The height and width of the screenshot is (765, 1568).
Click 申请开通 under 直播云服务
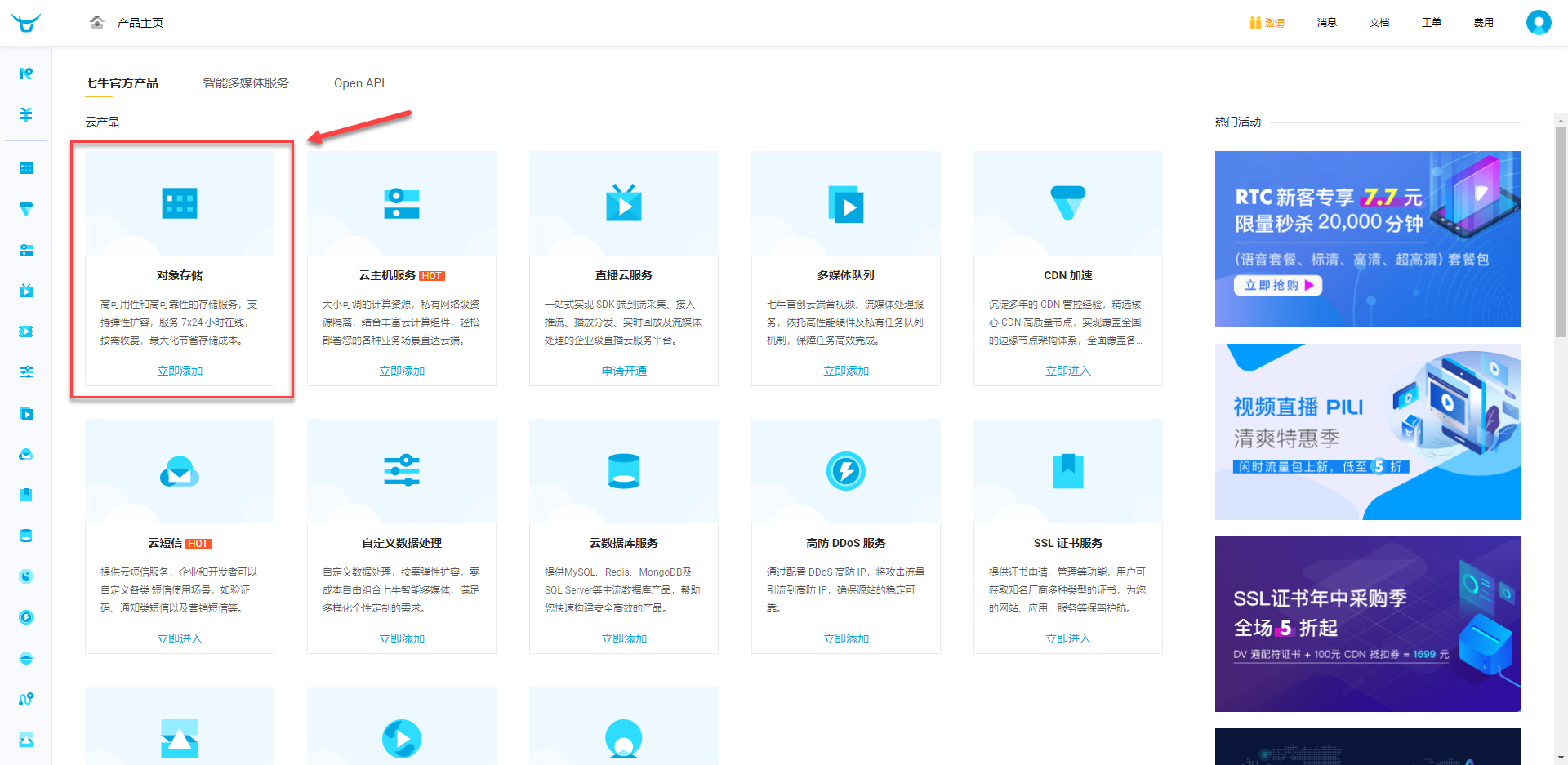(x=624, y=371)
